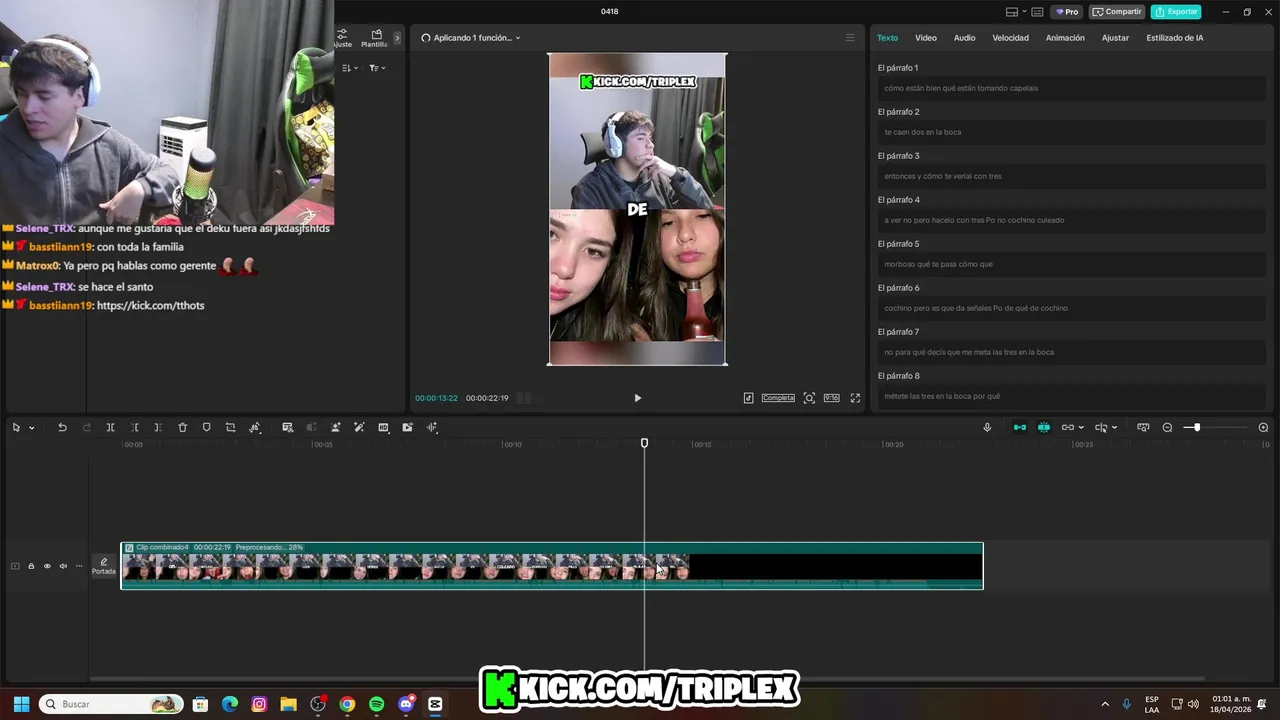Screen dimensions: 1280x720
Task: Click the Compartir button
Action: click(1117, 12)
